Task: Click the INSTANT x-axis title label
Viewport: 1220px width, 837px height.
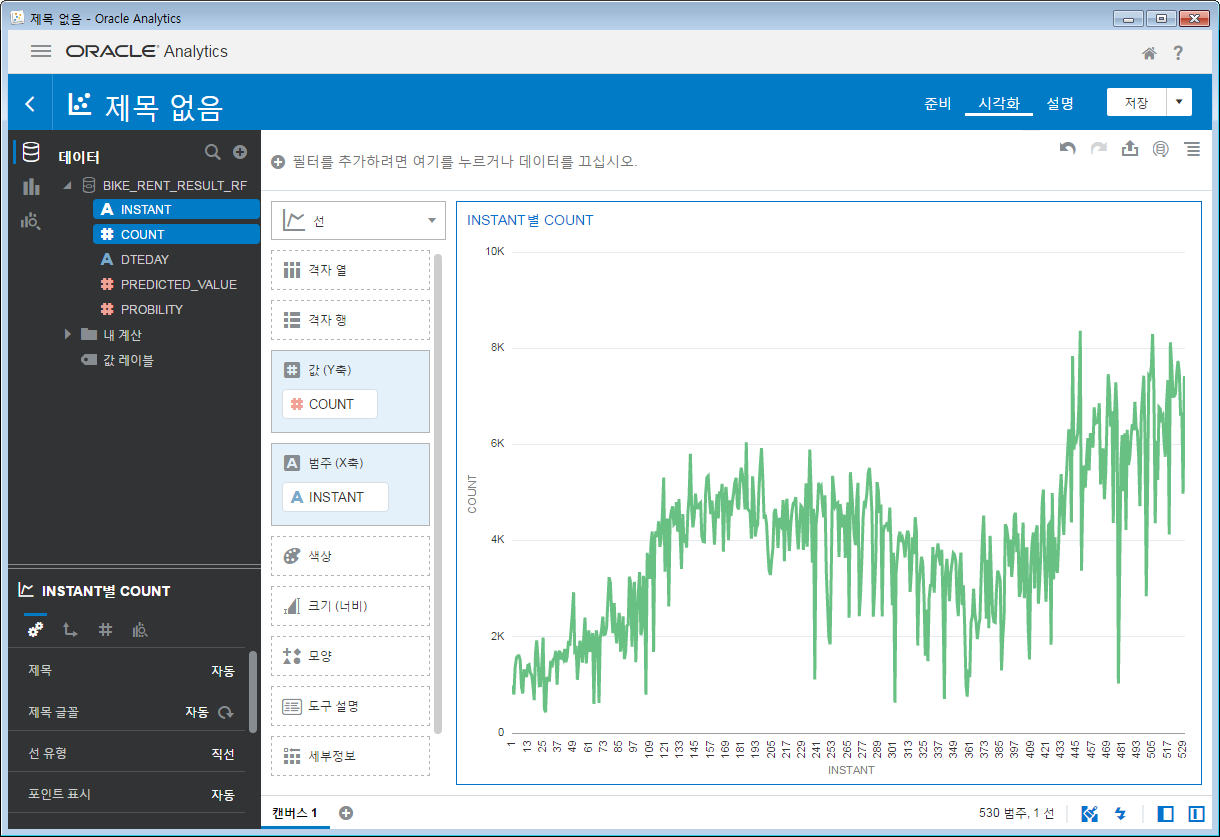Action: 851,770
